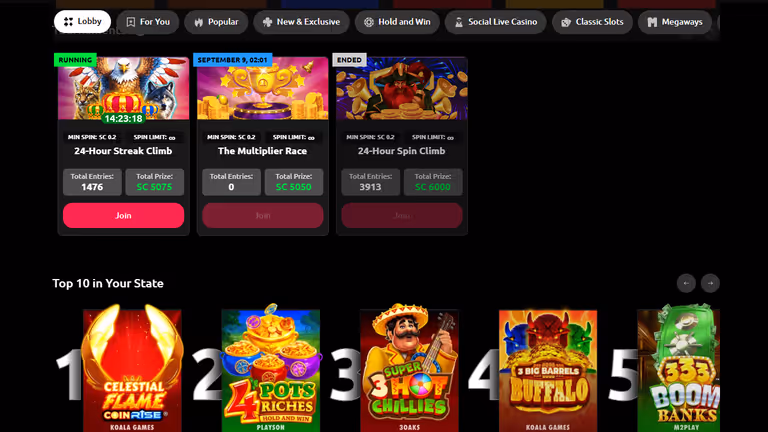Click the Hold and Win coin icon
Image resolution: width=768 pixels, height=432 pixels.
pyautogui.click(x=369, y=22)
